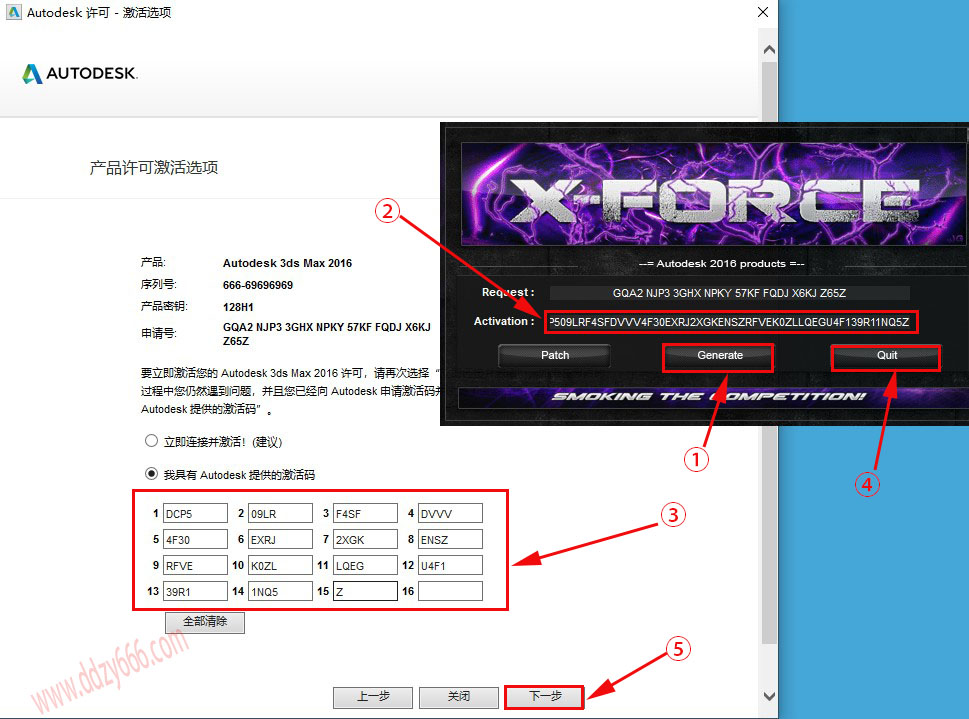The height and width of the screenshot is (719, 969).
Task: Click activation code field 2 containing 09LR
Action: pyautogui.click(x=280, y=513)
